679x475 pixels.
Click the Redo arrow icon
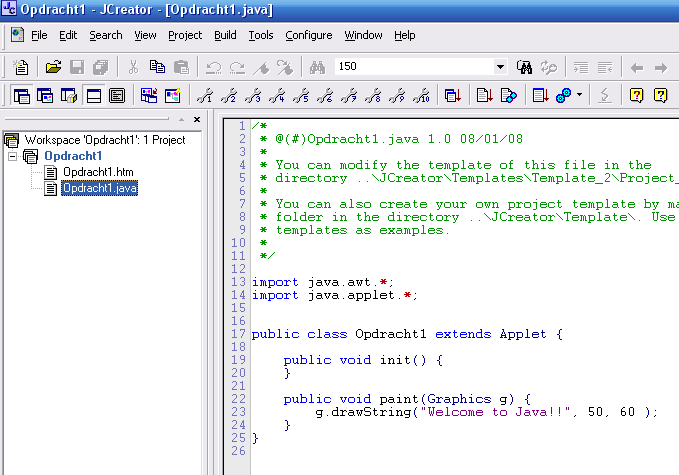coord(237,68)
